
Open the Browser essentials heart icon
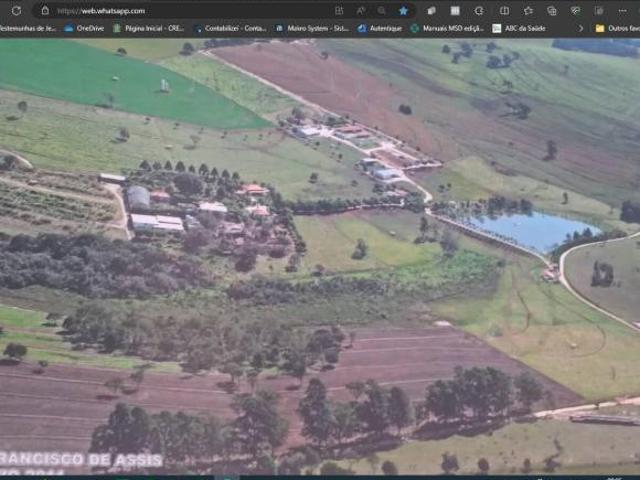576,10
